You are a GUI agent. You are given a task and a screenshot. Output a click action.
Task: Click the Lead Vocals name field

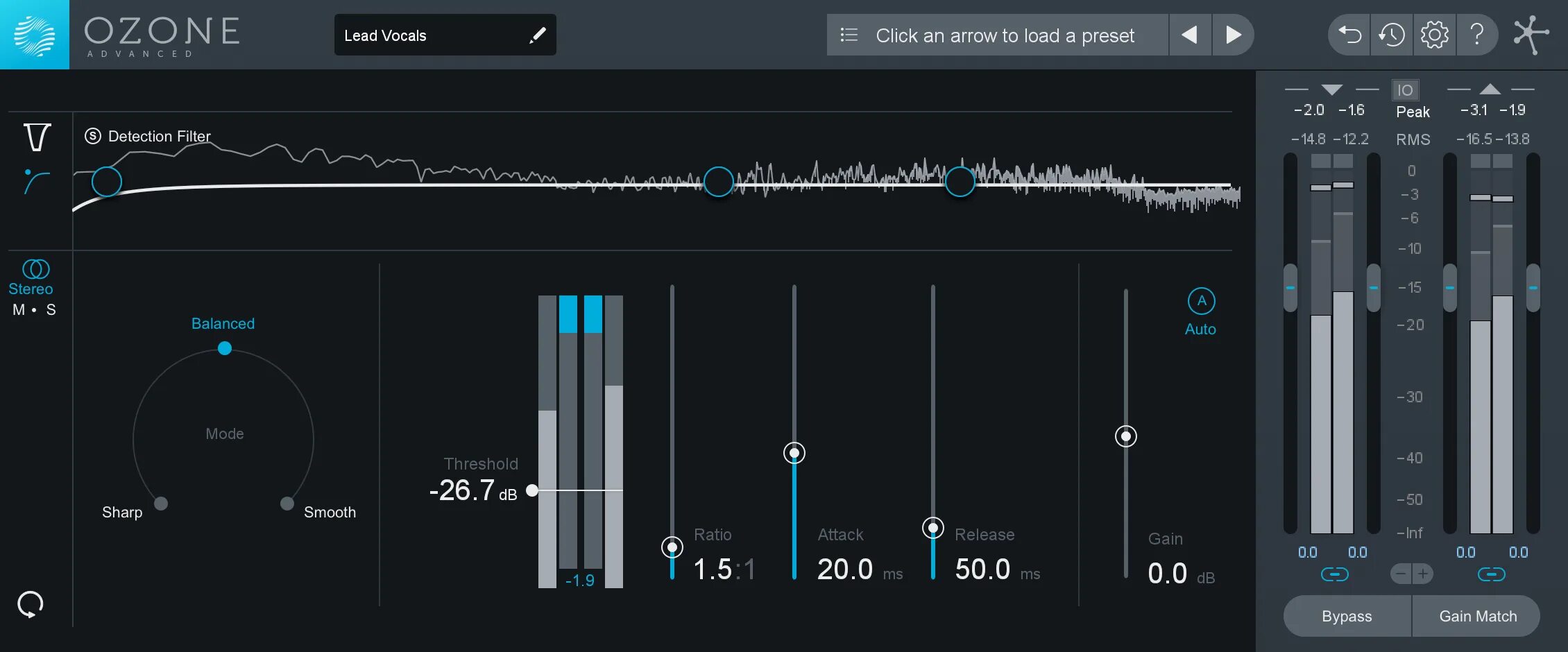click(445, 35)
